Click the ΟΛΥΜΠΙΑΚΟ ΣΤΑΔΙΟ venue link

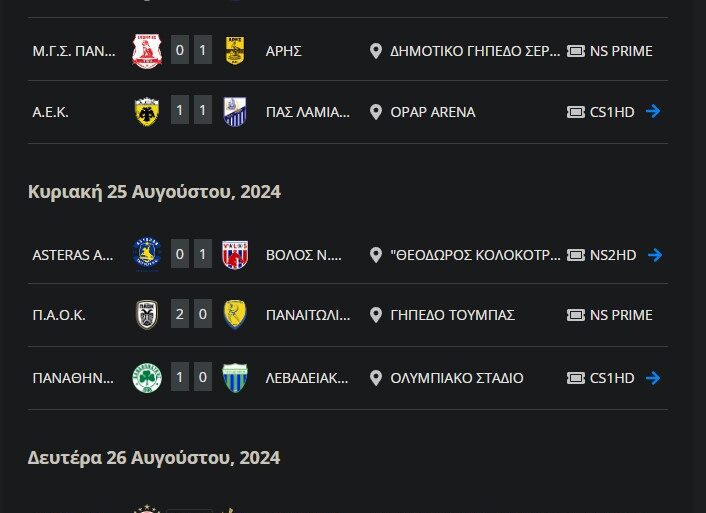[x=456, y=378]
